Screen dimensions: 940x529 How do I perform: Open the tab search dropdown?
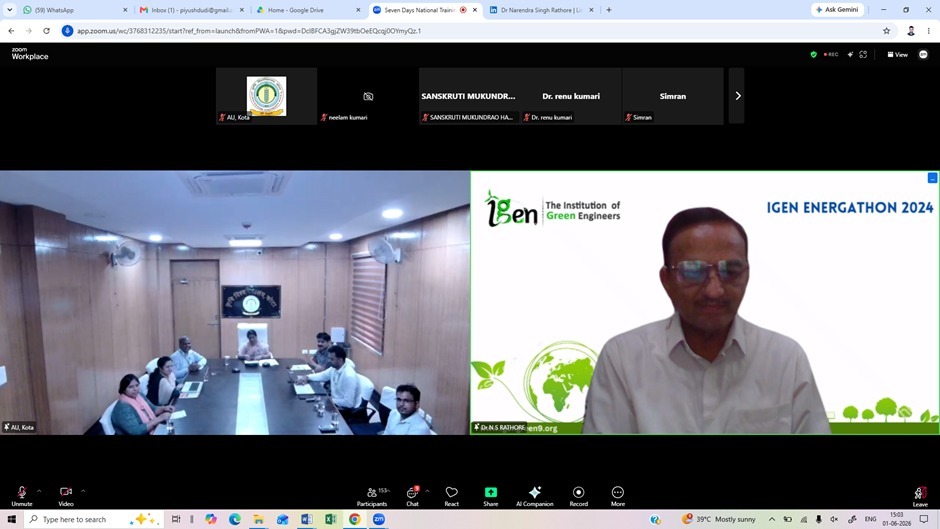(10, 10)
